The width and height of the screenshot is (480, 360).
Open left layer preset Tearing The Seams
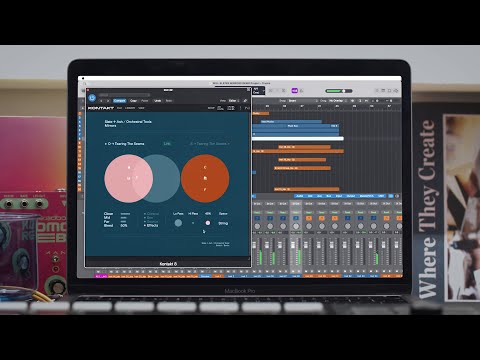[124, 144]
